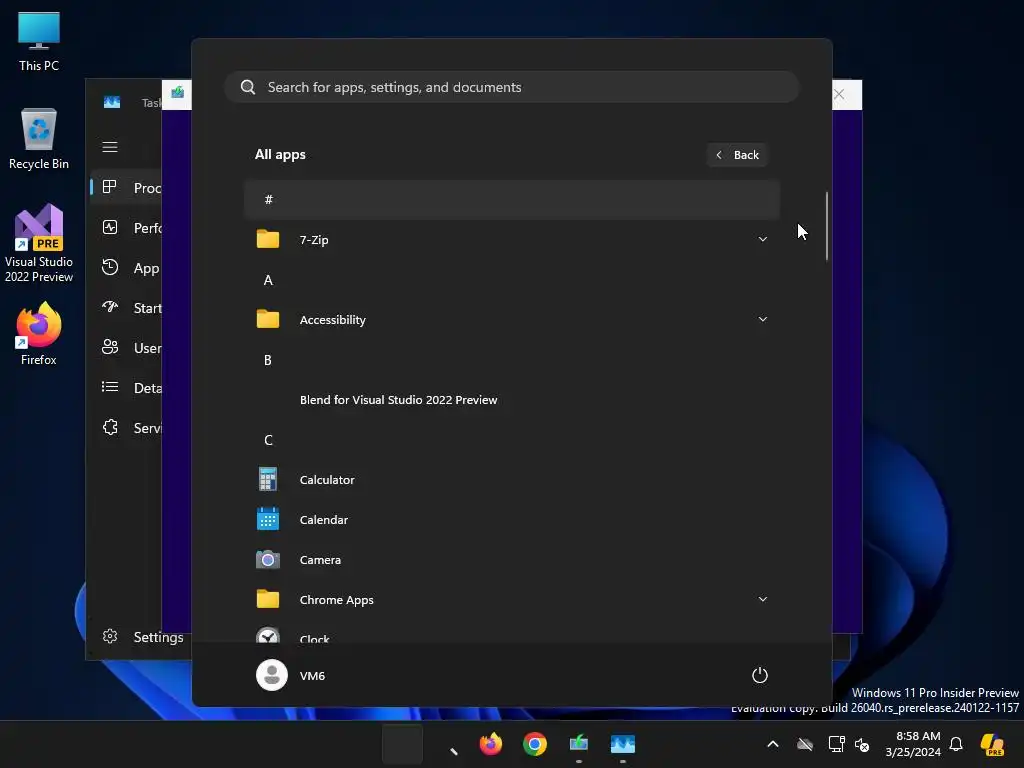
Task: Click the muted volume tray icon
Action: 863,744
